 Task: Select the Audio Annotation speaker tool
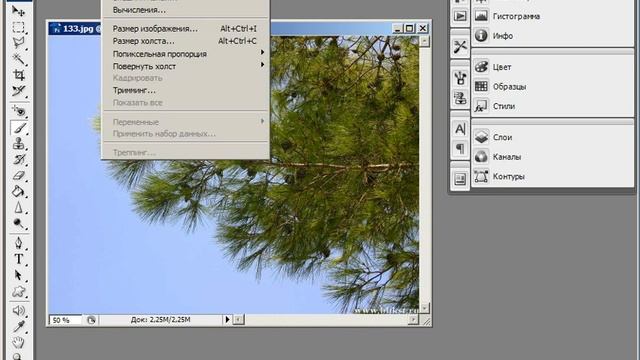pos(18,311)
